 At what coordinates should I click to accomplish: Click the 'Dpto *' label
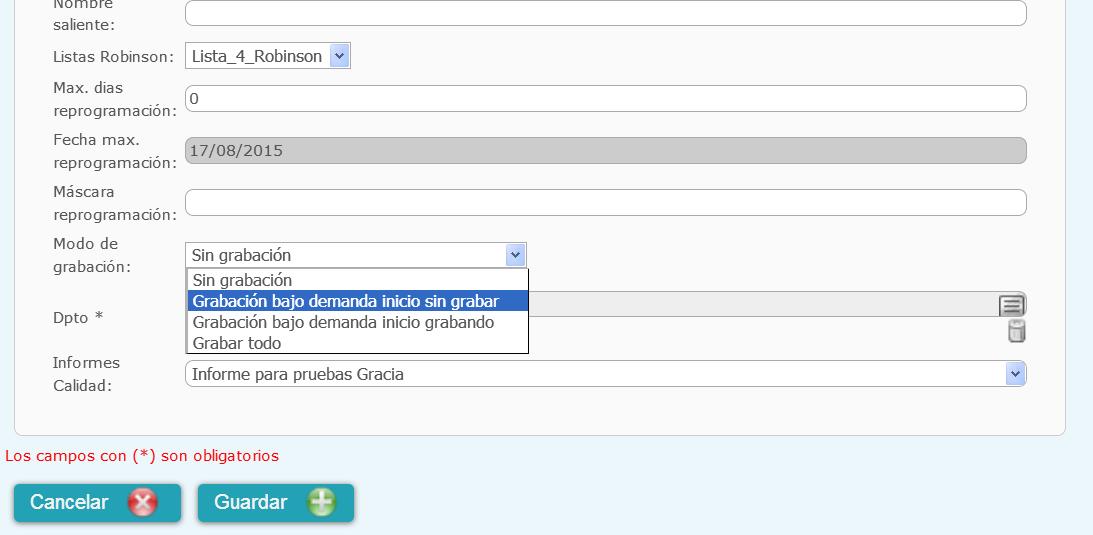point(78,318)
